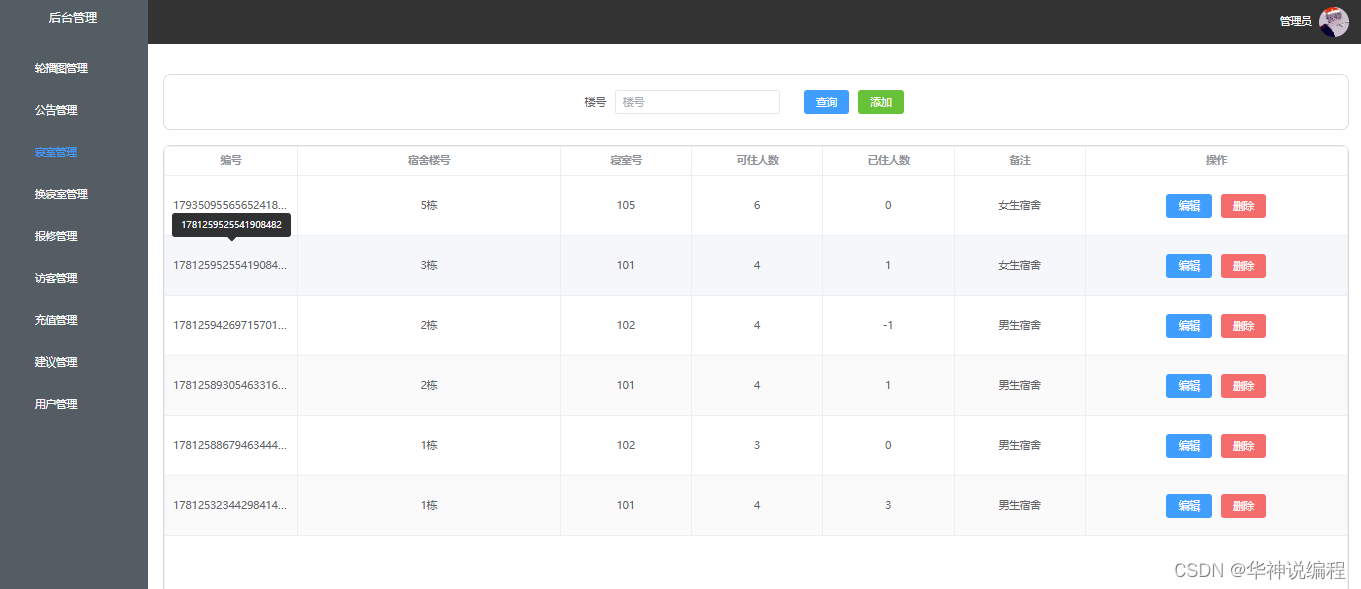Open 建议管理 in the sidebar
Viewport: 1361px width, 589px height.
click(x=56, y=362)
